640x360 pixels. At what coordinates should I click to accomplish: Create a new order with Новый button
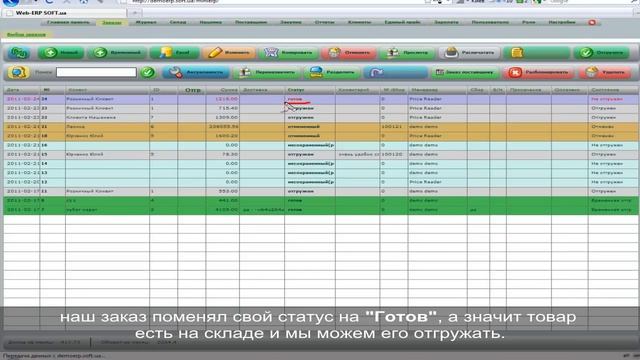[x=61, y=53]
